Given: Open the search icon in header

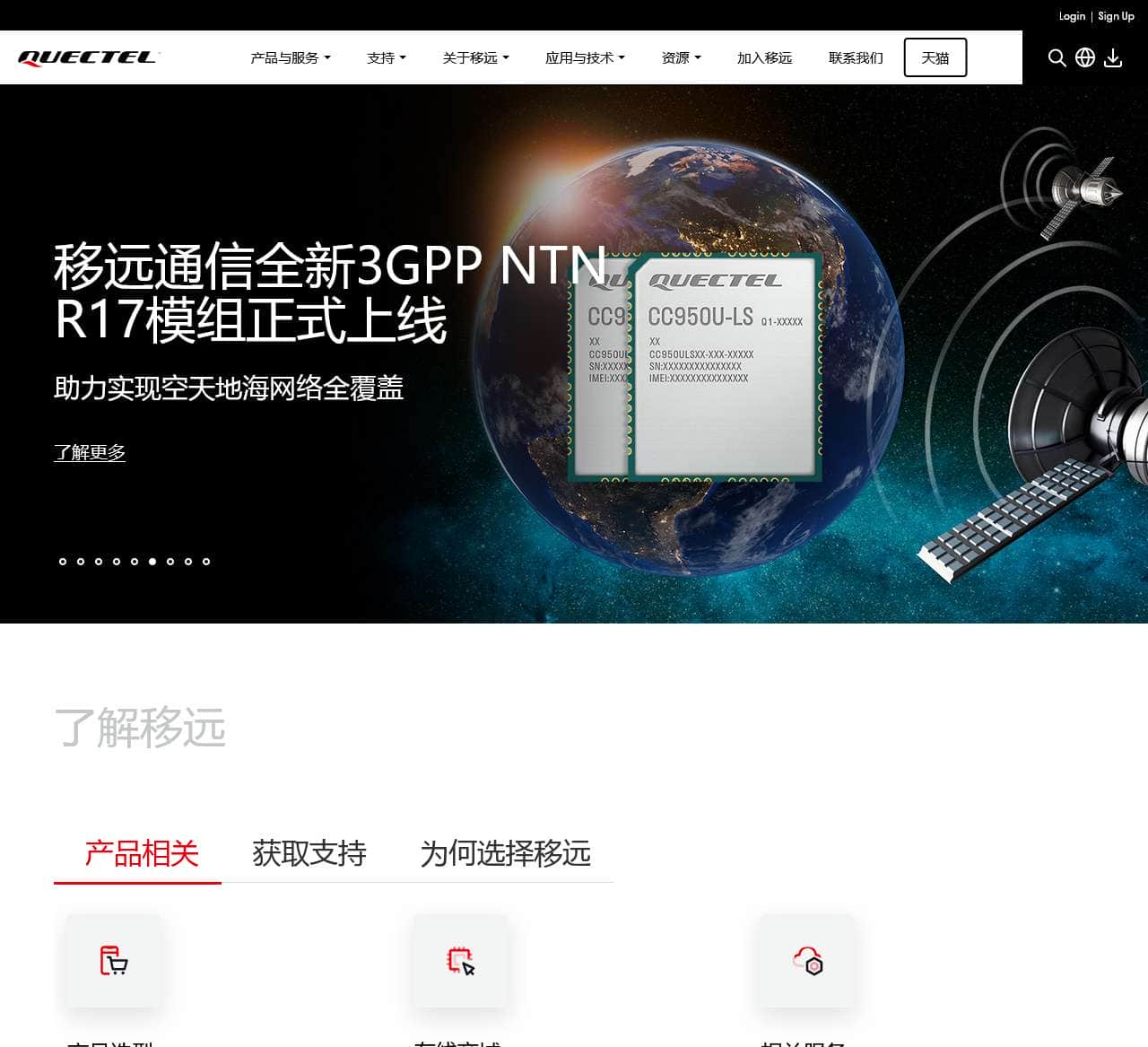Looking at the screenshot, I should (x=1057, y=58).
